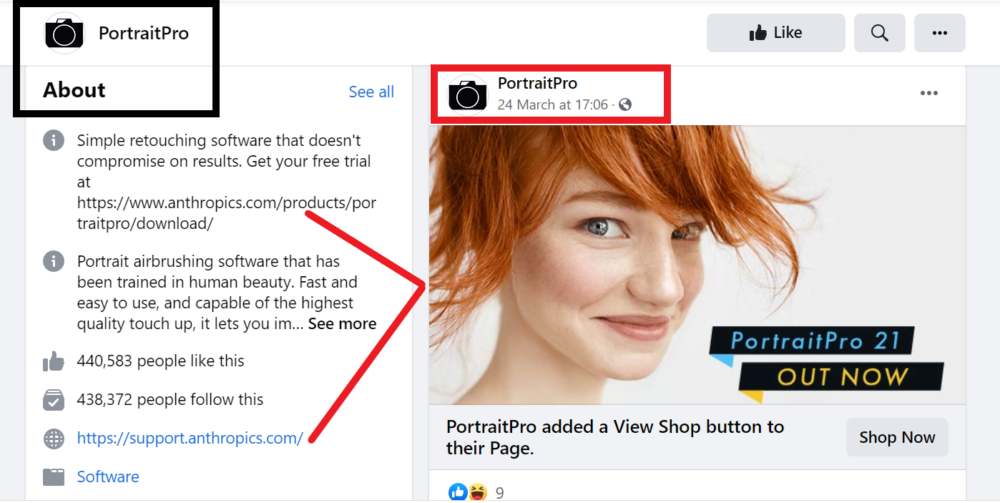
Task: Click See all in the About section
Action: coord(371,92)
